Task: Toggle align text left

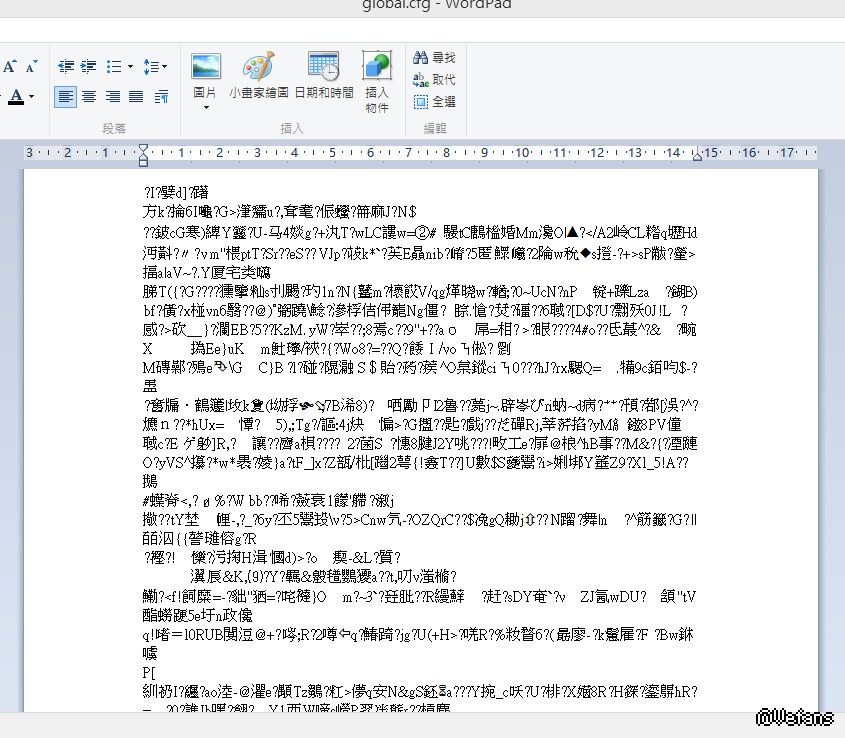Action: pos(65,96)
